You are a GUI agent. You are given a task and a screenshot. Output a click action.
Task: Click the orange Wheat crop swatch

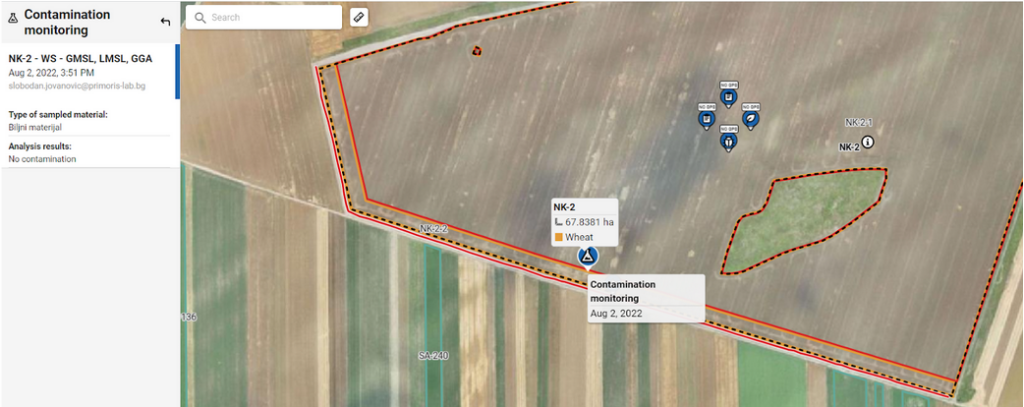point(558,237)
